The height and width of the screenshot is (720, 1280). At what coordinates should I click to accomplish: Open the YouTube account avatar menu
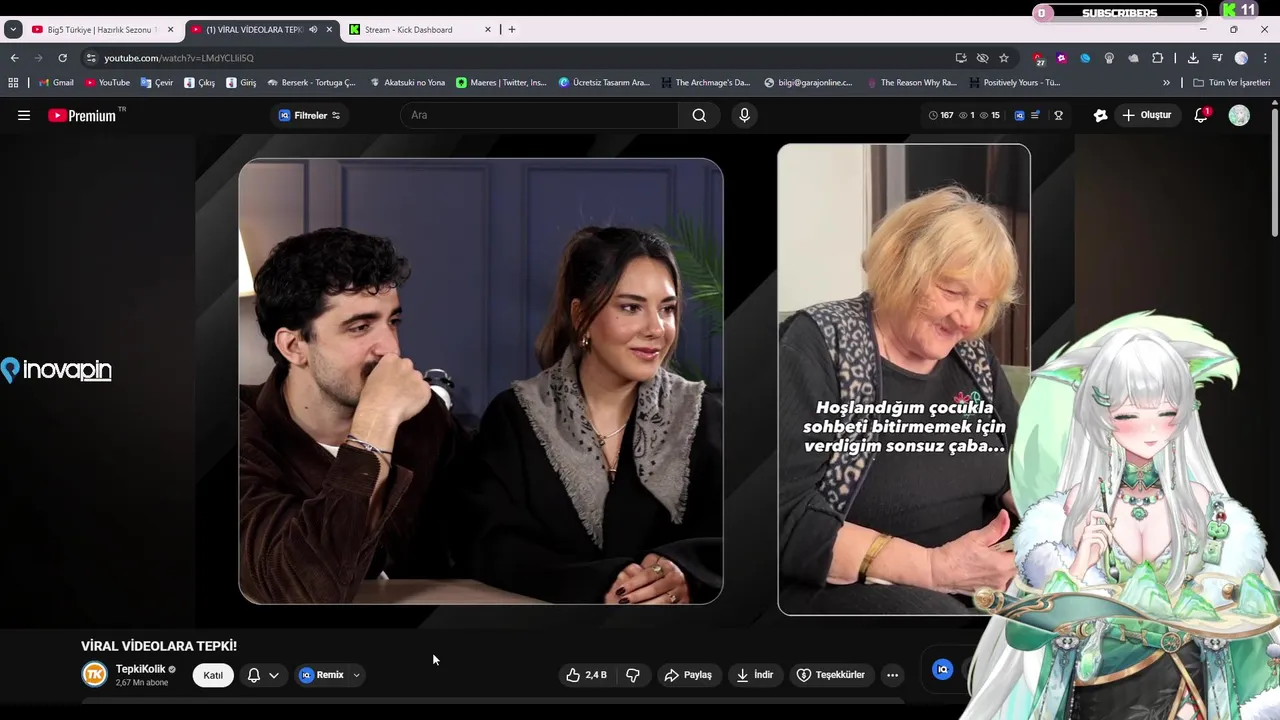[1239, 115]
